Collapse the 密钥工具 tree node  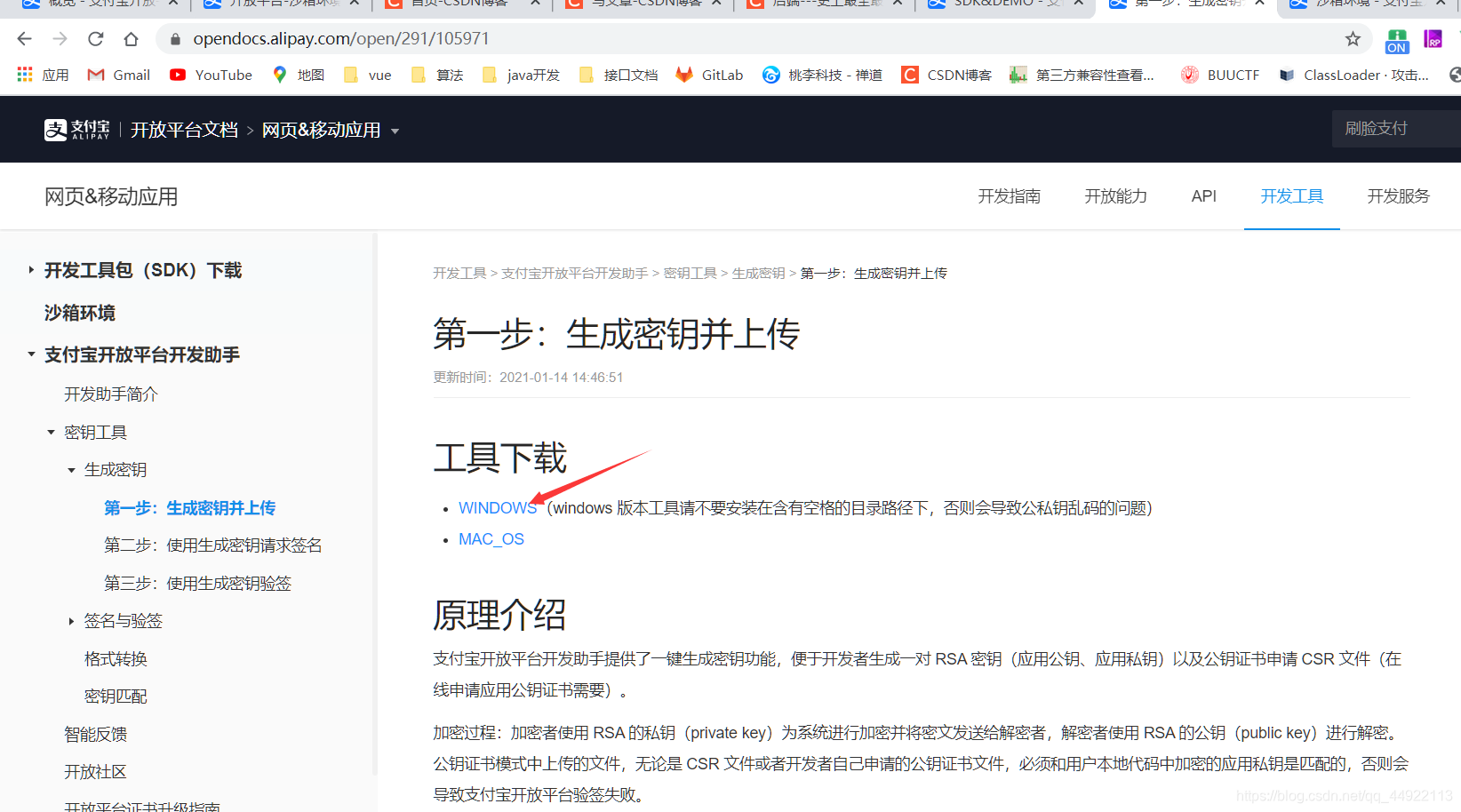51,433
